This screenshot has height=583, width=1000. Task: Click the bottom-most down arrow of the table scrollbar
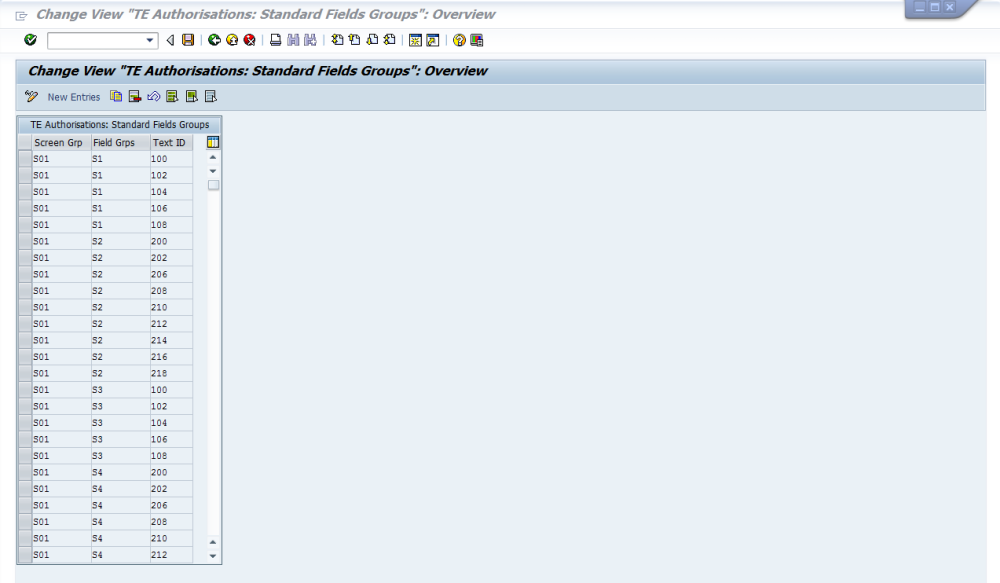[x=213, y=556]
